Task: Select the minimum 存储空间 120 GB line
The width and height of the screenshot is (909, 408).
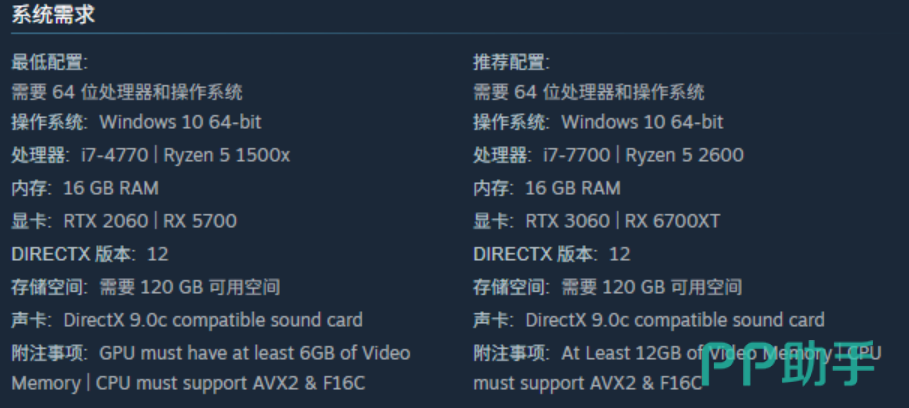Action: click(x=146, y=287)
